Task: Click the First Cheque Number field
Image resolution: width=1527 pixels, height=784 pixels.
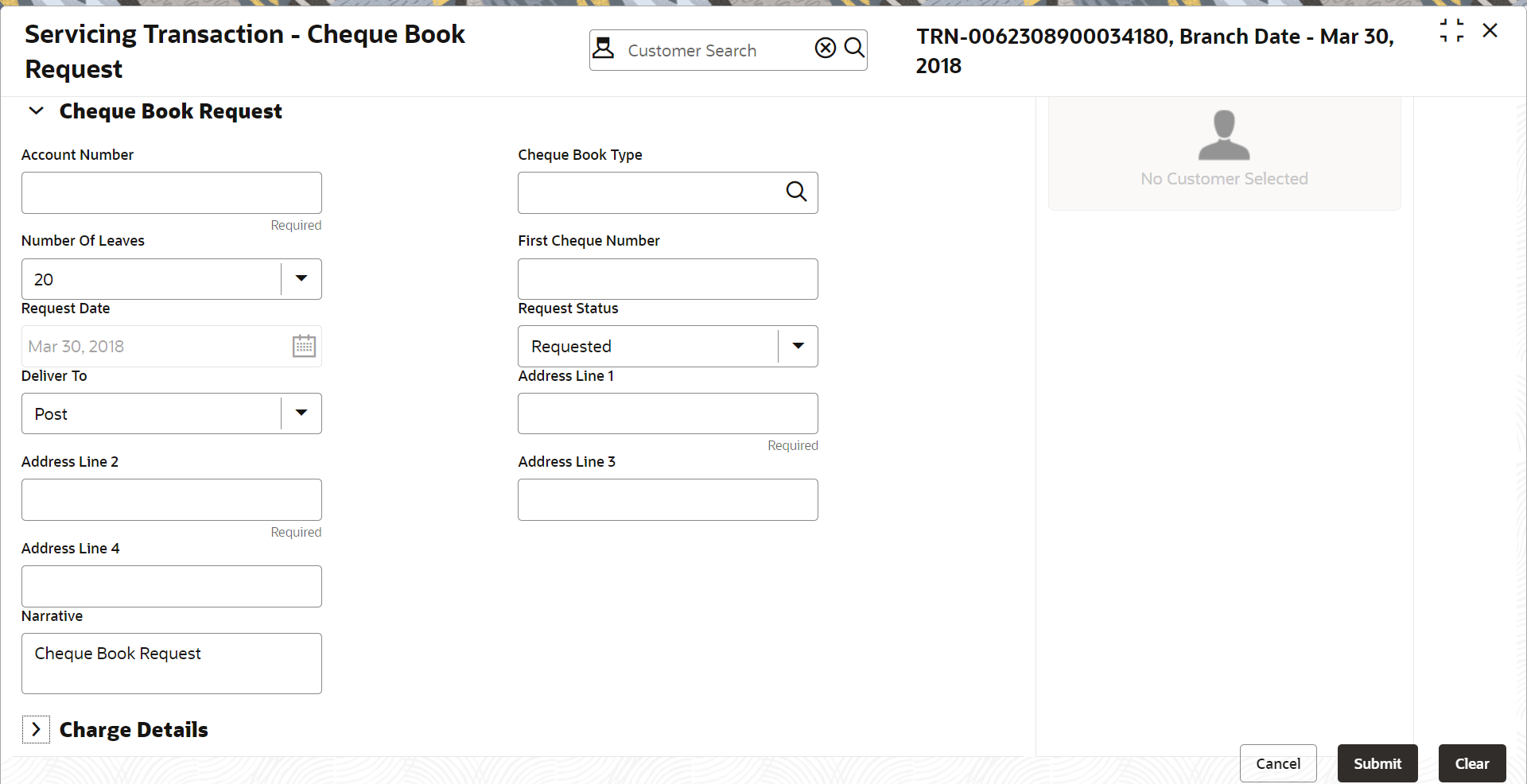Action: pos(668,279)
